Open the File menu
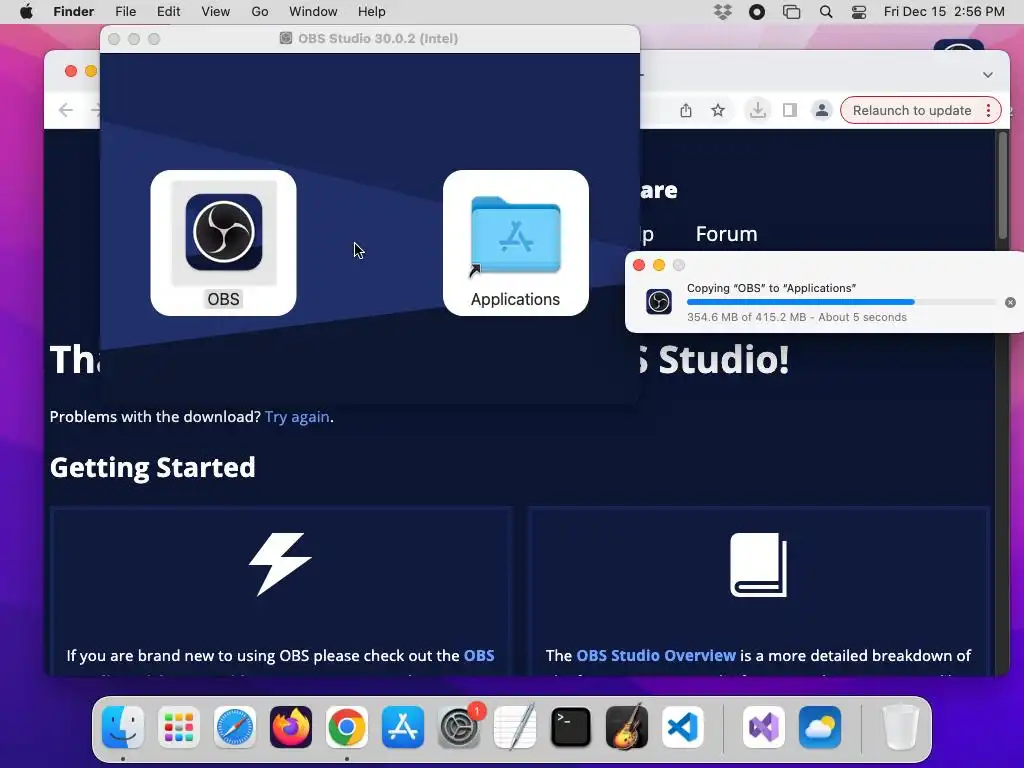Image resolution: width=1024 pixels, height=768 pixels. tap(125, 12)
